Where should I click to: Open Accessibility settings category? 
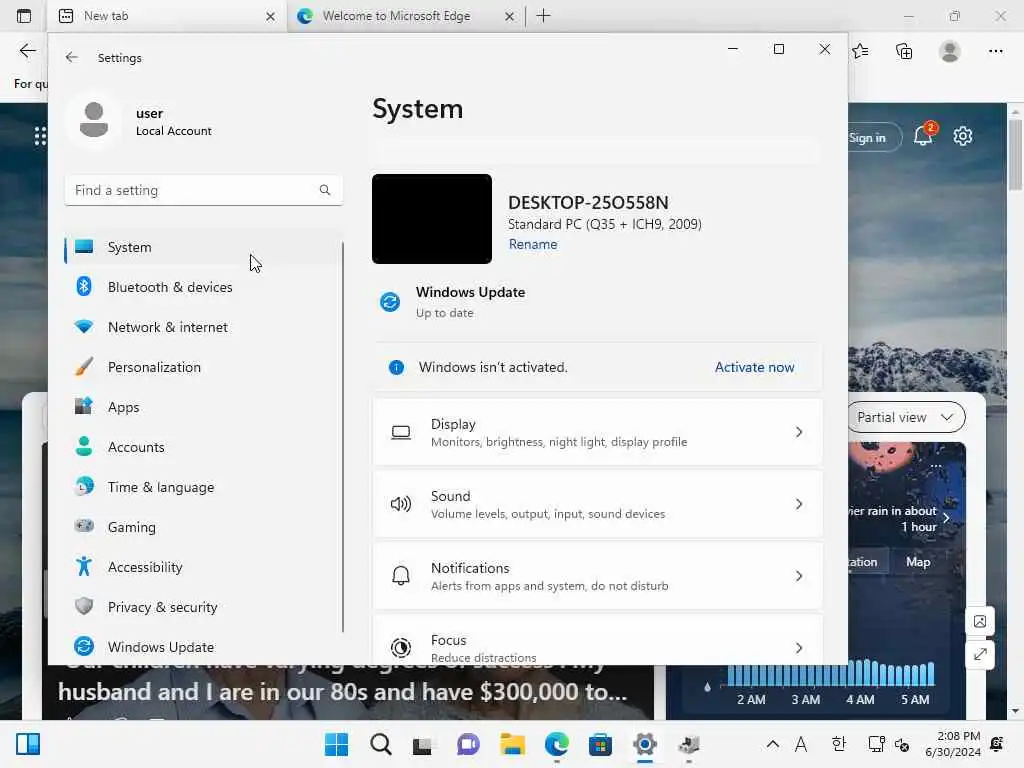click(x=202, y=567)
